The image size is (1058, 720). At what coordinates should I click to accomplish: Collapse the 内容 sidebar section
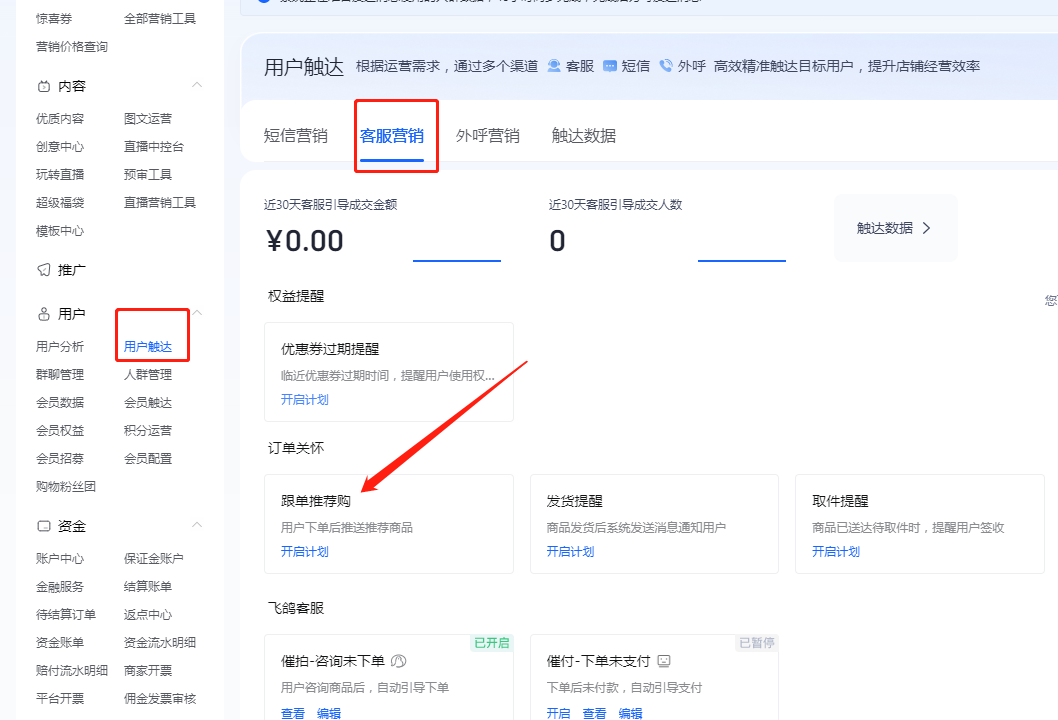coord(197,86)
